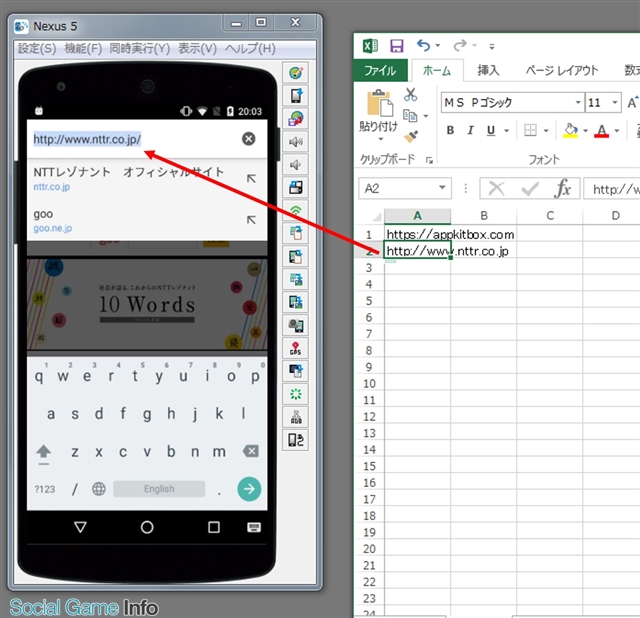This screenshot has height=618, width=640.
Task: Open the font size 11 dropdown
Action: coord(615,102)
